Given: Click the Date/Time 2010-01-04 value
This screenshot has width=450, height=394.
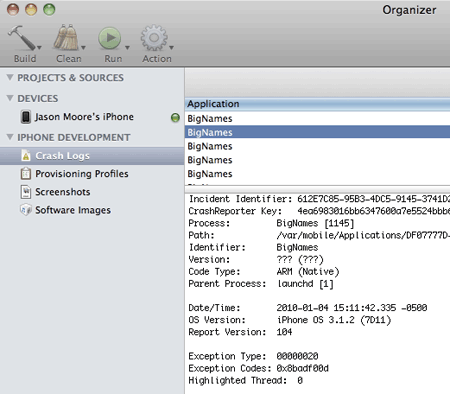Looking at the screenshot, I should point(352,308).
